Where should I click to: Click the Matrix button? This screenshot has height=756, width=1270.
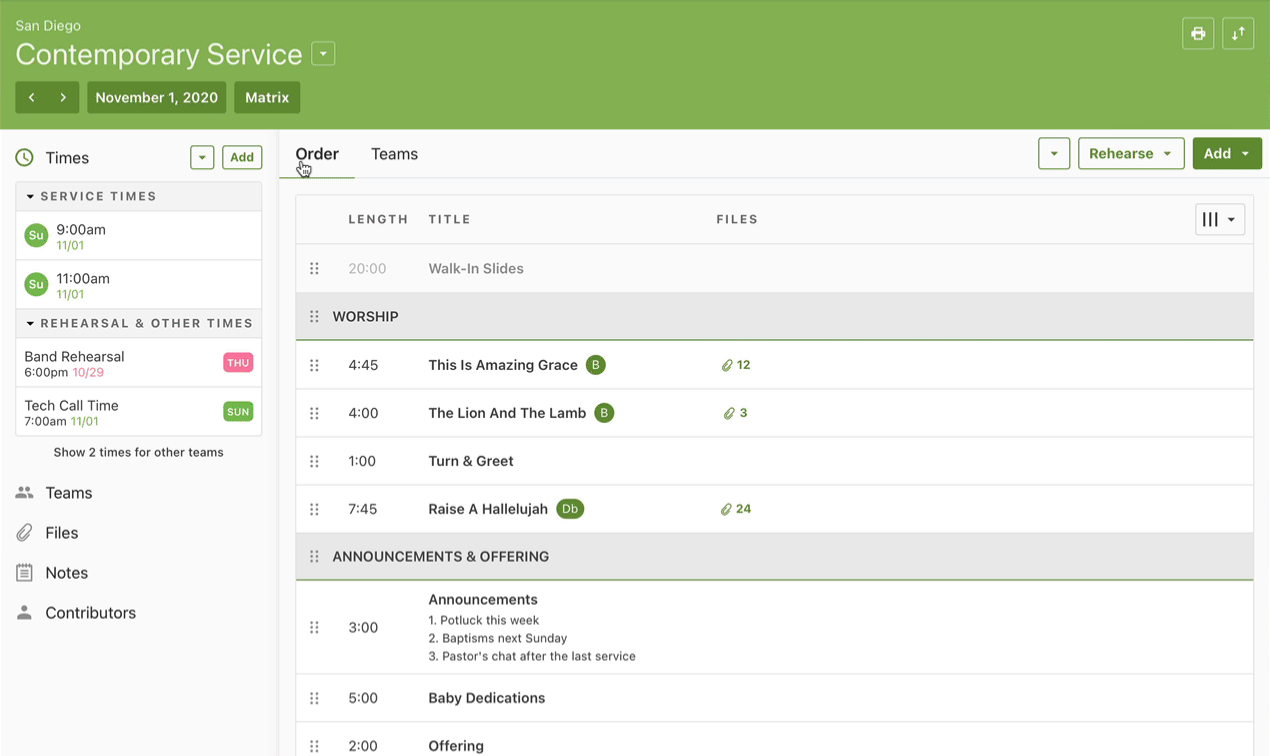tap(267, 98)
